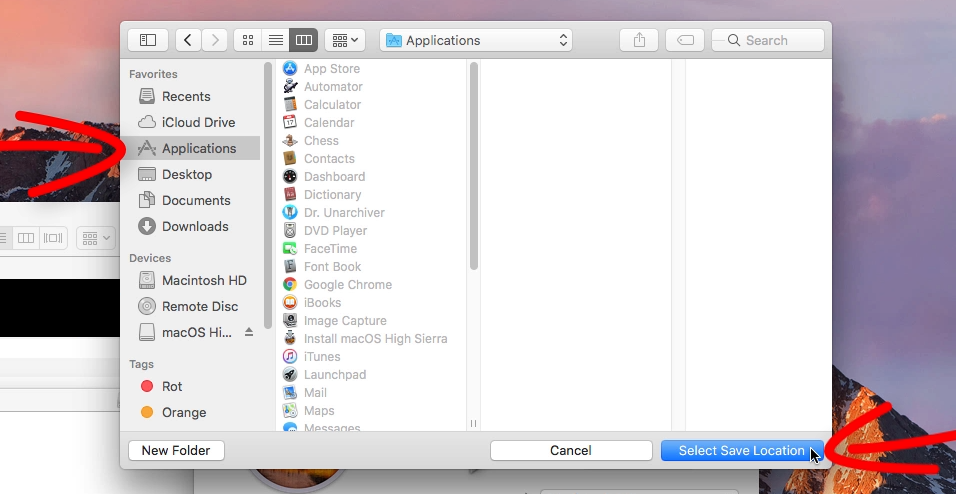Click the DVD Player icon

point(290,231)
